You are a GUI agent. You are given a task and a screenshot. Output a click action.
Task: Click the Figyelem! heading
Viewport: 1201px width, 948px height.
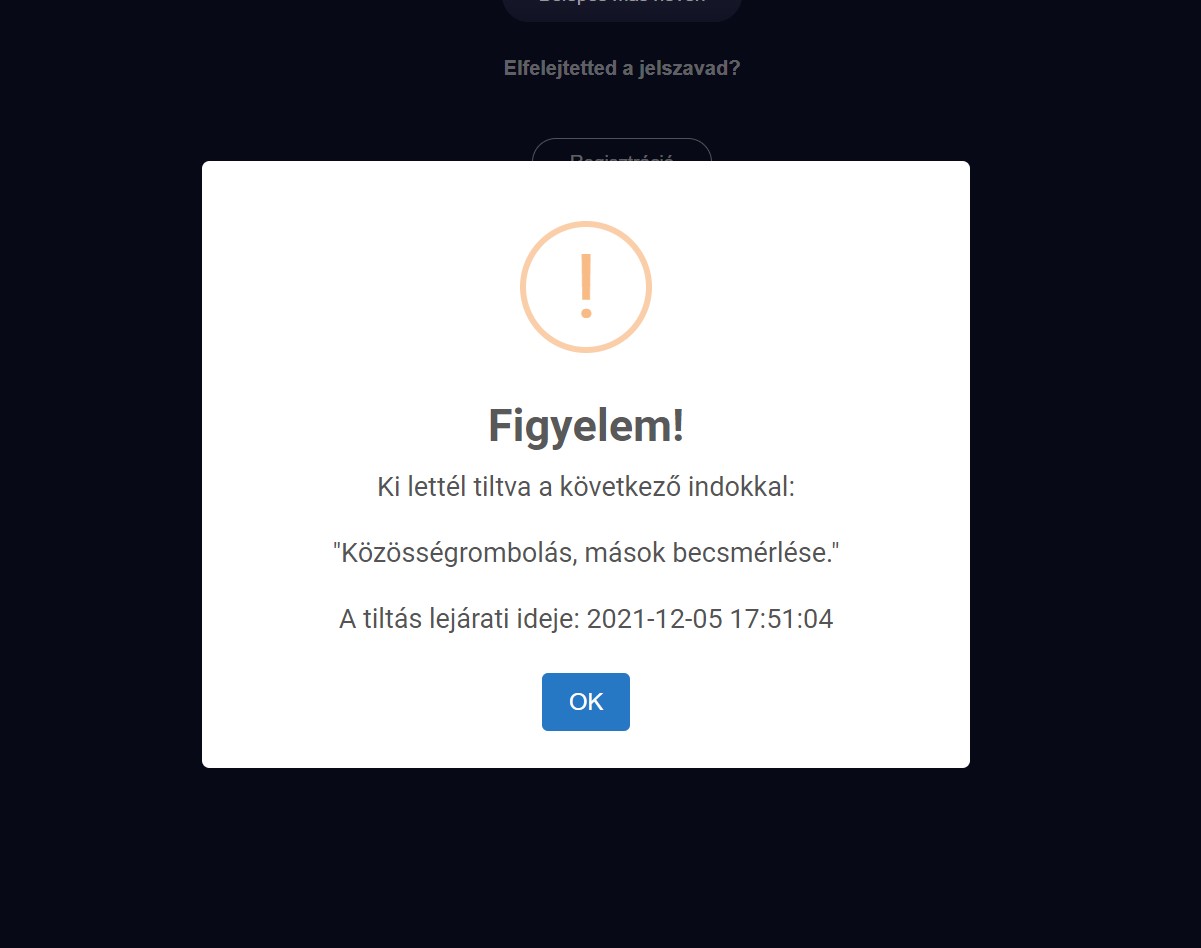[x=586, y=426]
